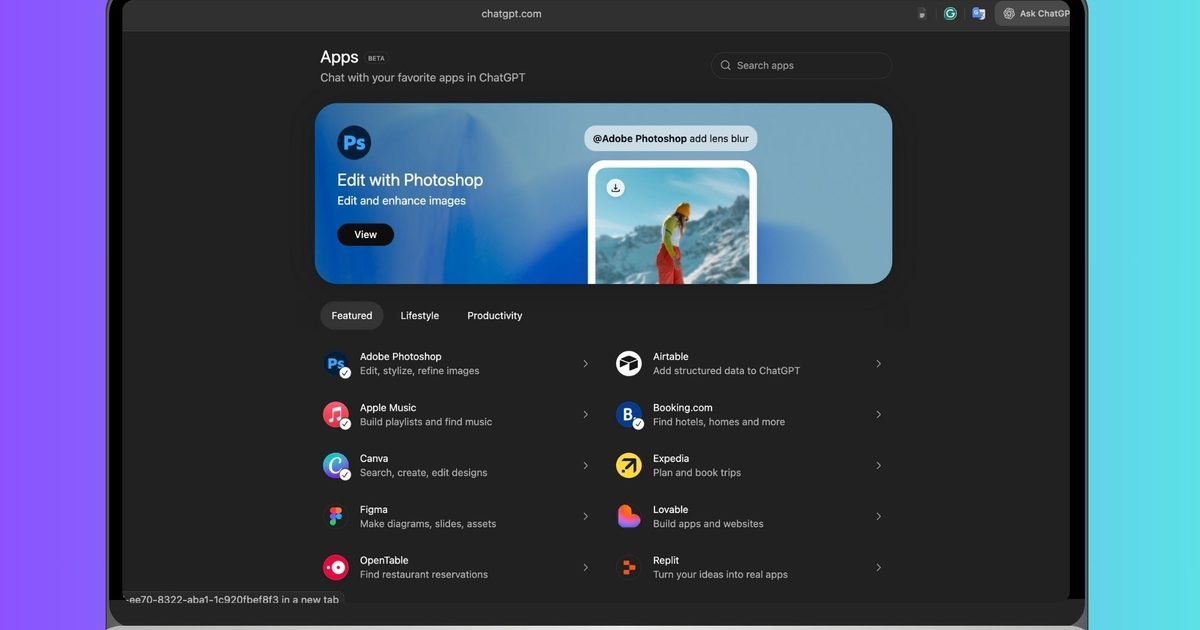The image size is (1200, 630).
Task: Select the Booking.com app icon
Action: pyautogui.click(x=629, y=415)
